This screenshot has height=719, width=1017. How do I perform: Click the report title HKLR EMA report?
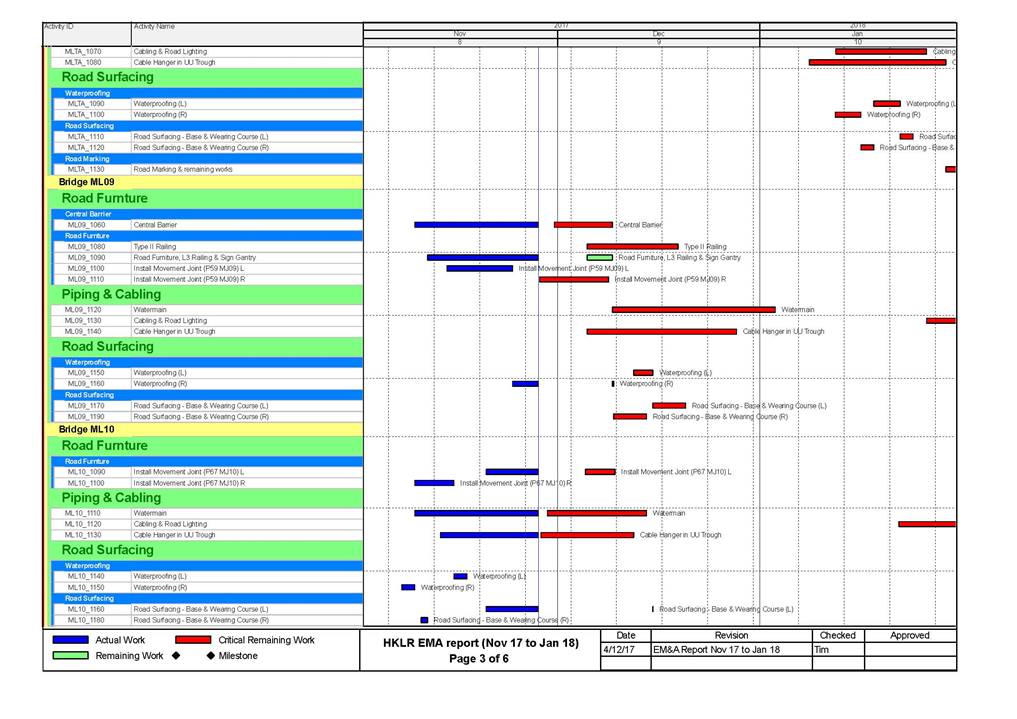[x=481, y=643]
